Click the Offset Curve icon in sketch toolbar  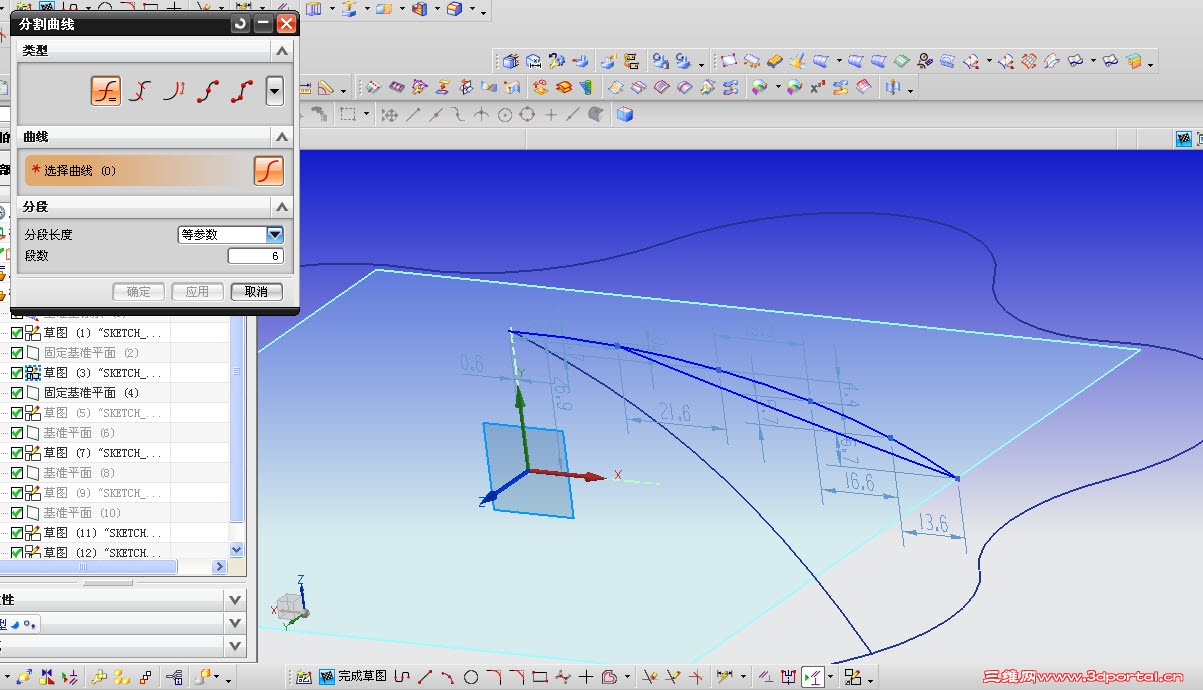click(x=609, y=677)
